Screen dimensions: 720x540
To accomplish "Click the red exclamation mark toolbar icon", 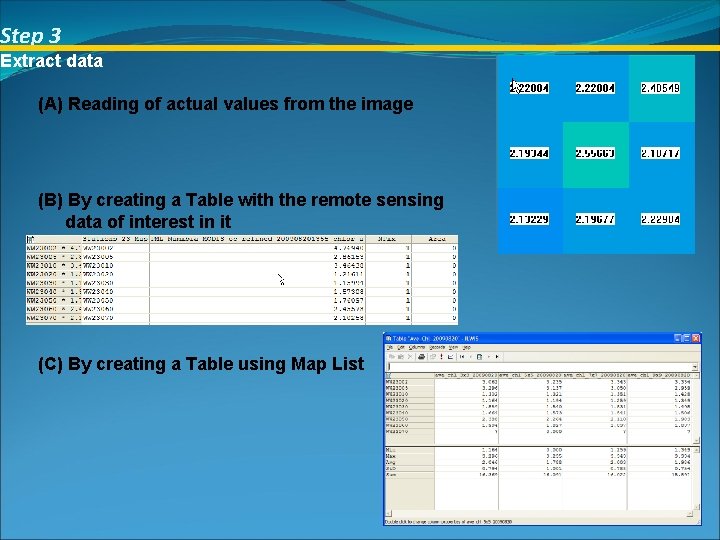I will click(441, 357).
